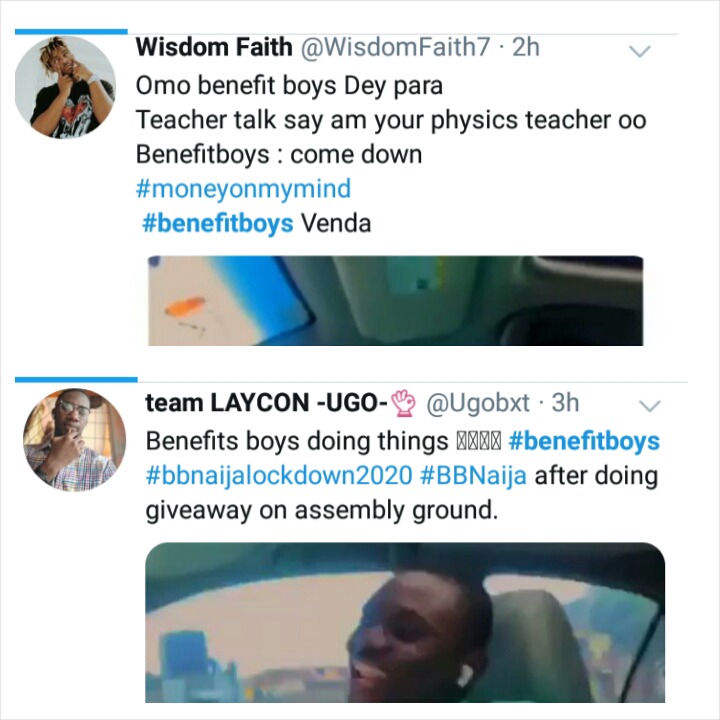Expand options chevron on Wisdom Faith tweet

pyautogui.click(x=639, y=51)
